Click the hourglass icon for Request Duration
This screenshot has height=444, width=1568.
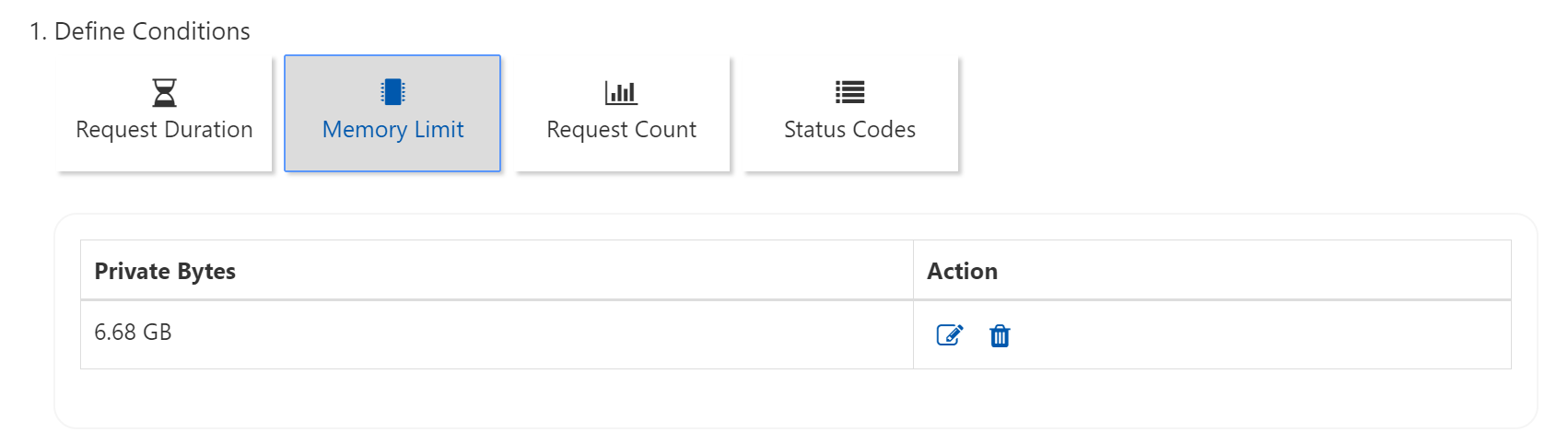click(164, 92)
